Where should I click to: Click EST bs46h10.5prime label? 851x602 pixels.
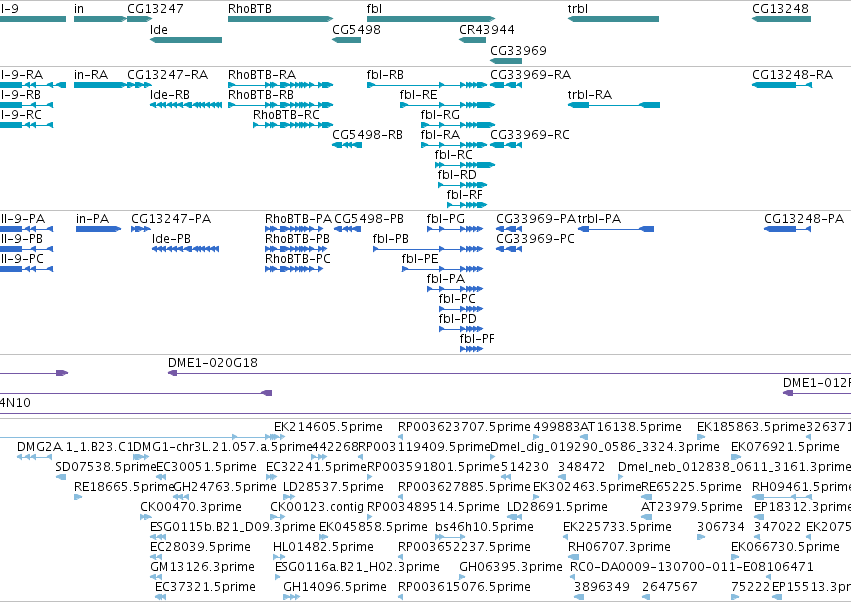click(485, 527)
